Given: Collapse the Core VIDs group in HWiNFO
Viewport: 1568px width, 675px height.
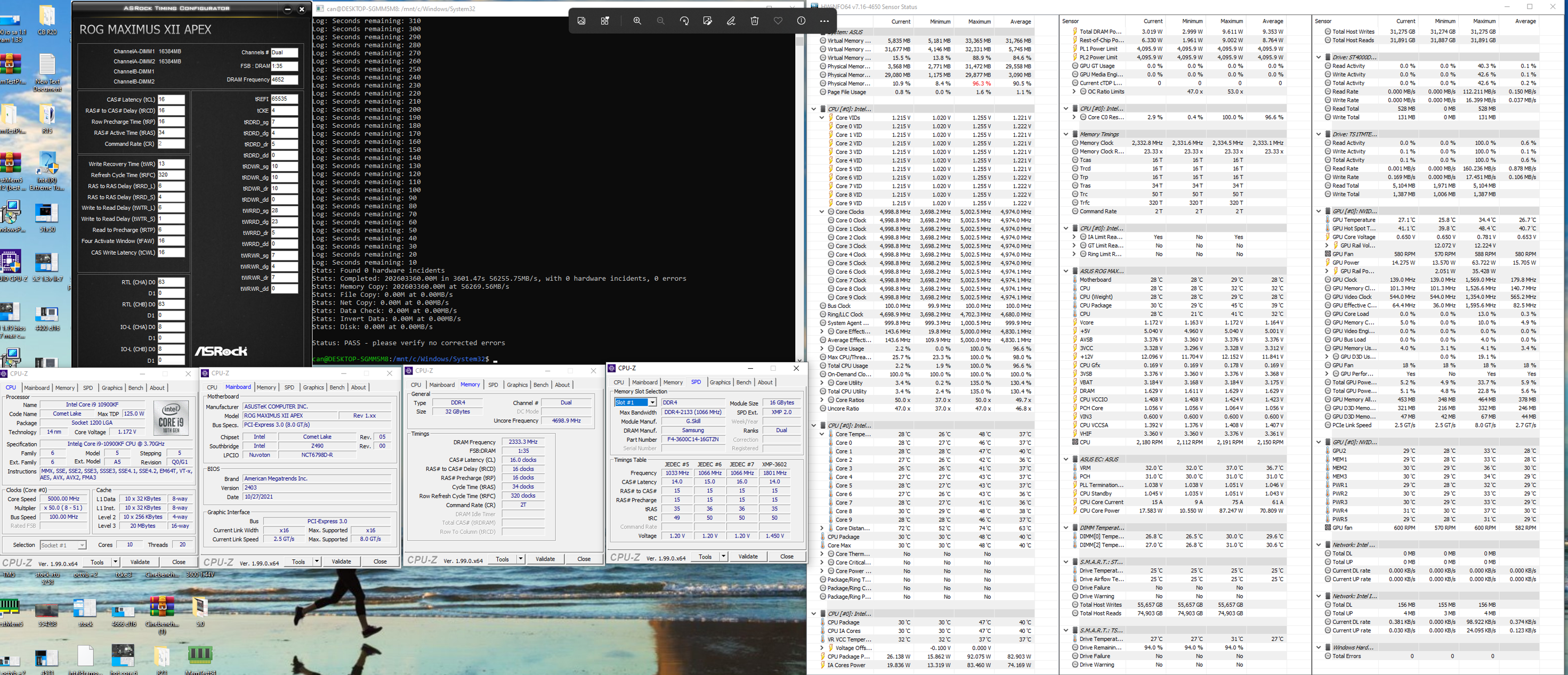Looking at the screenshot, I should (x=822, y=118).
